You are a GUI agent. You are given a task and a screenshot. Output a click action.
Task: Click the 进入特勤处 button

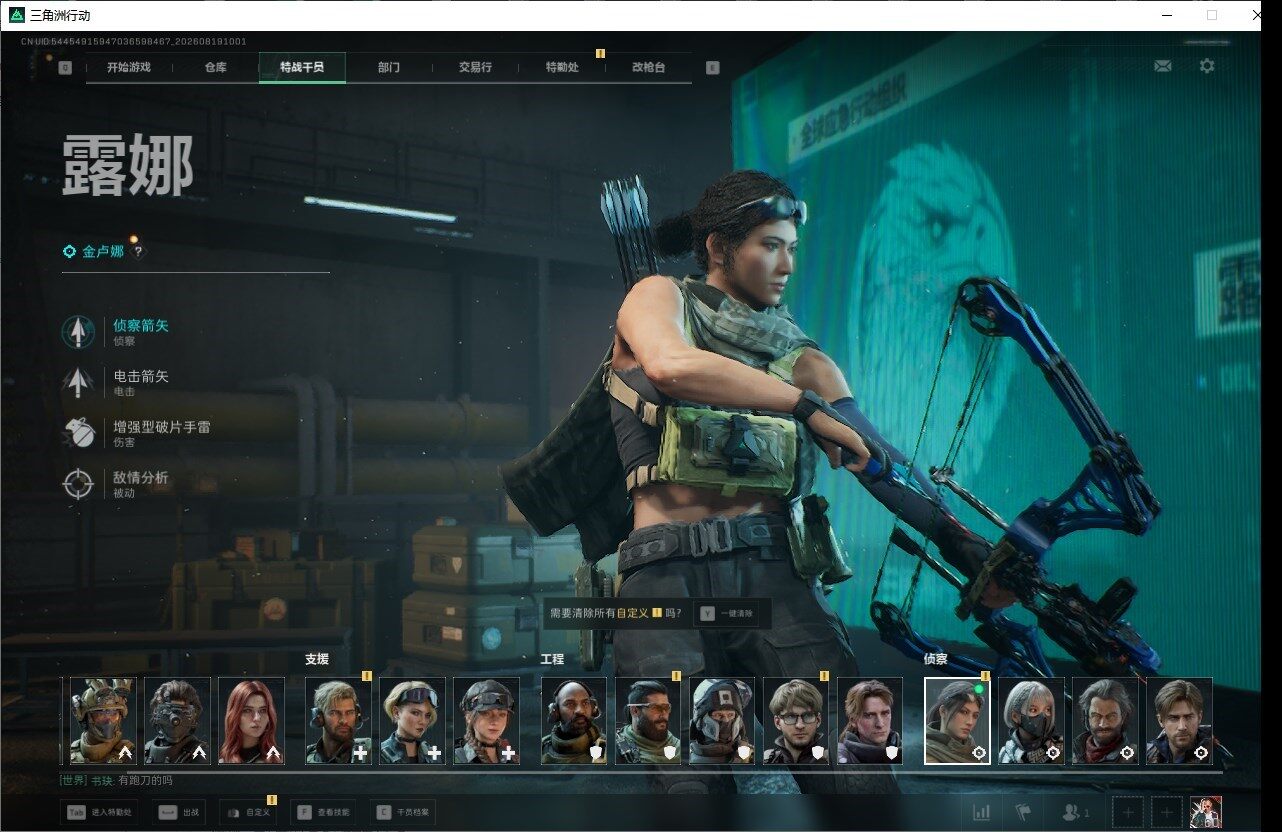pos(99,812)
